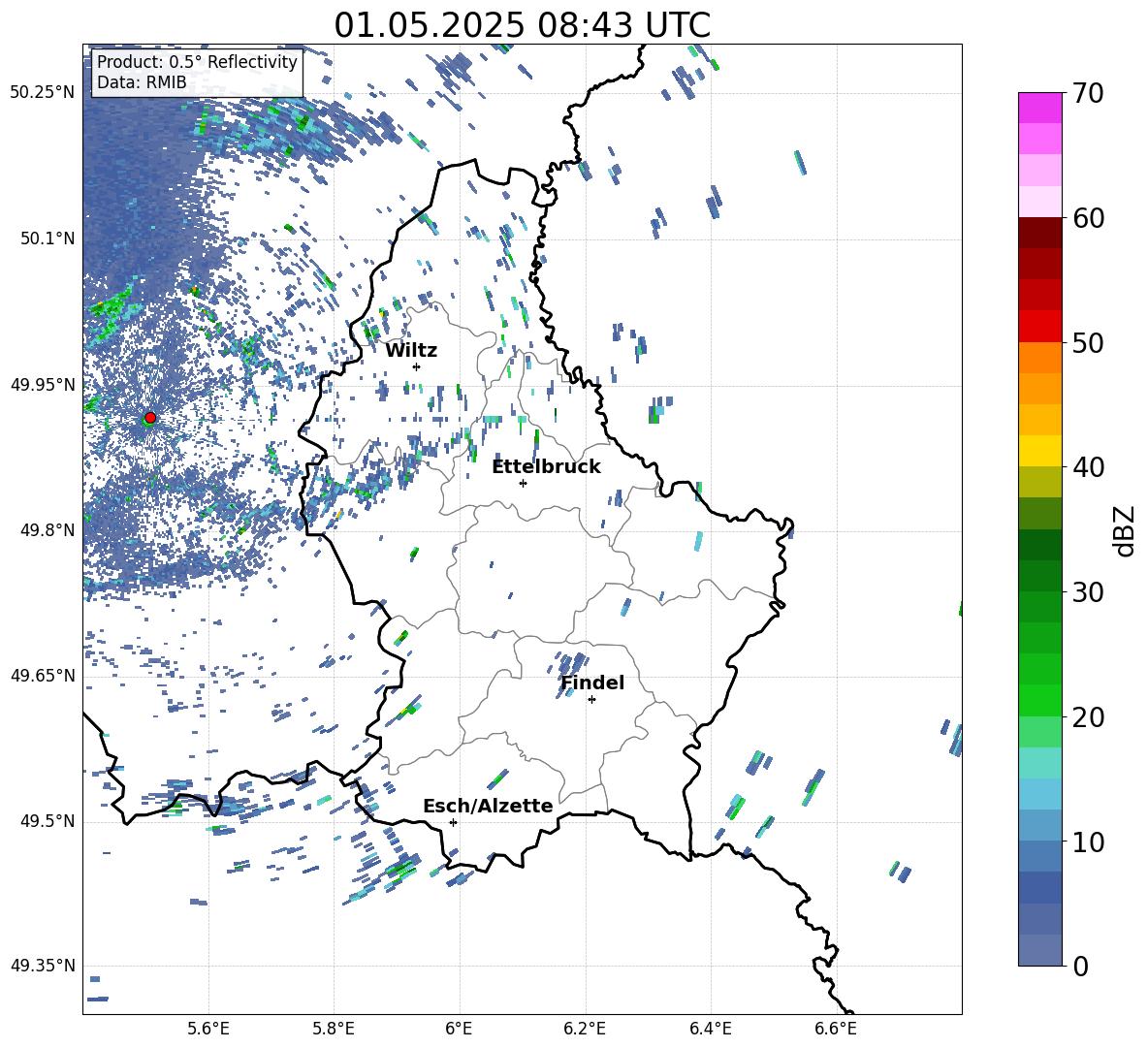
Task: Click the latitude label 50.25°N
Action: click(x=43, y=93)
